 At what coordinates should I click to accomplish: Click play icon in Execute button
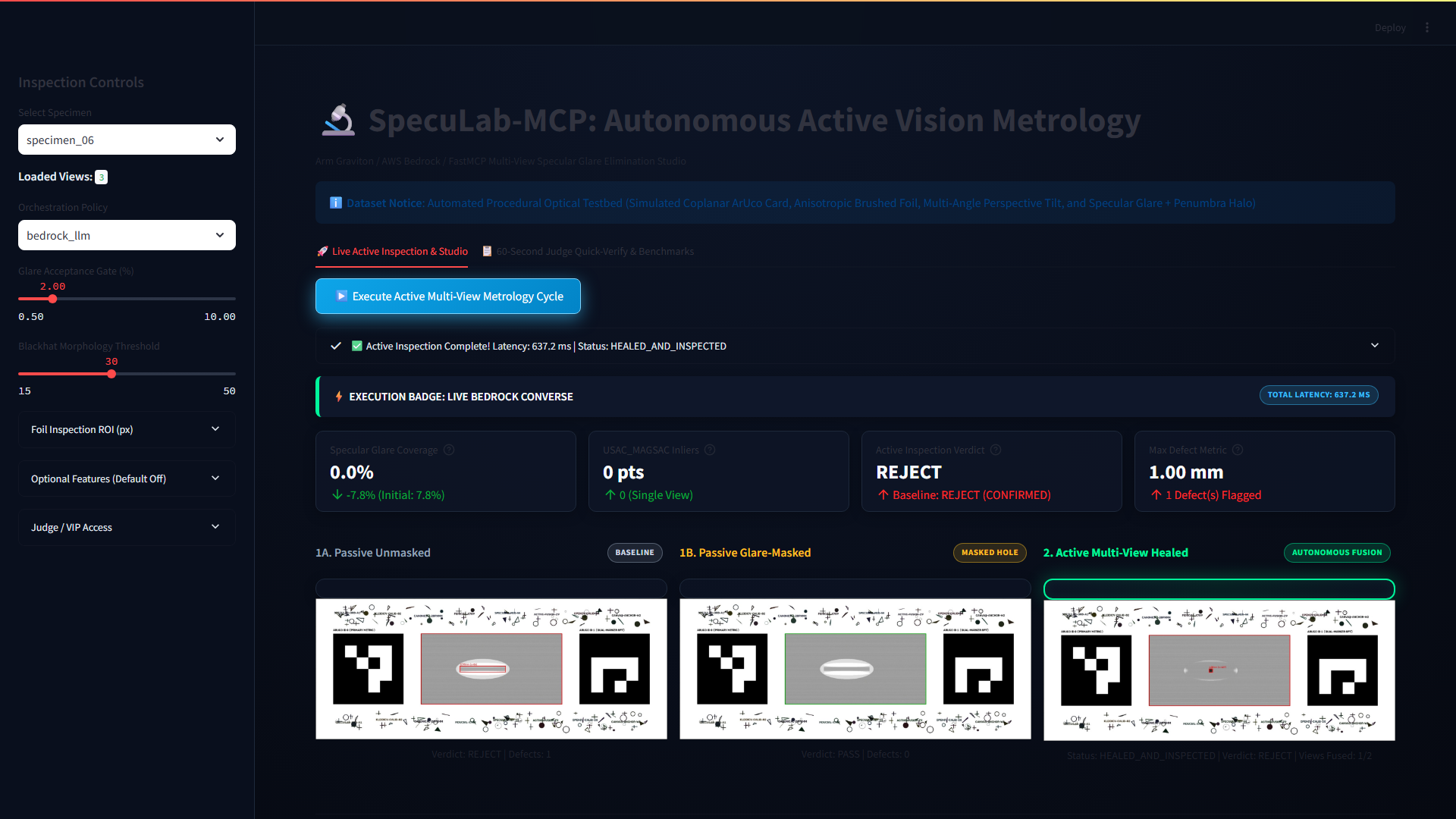click(x=342, y=296)
